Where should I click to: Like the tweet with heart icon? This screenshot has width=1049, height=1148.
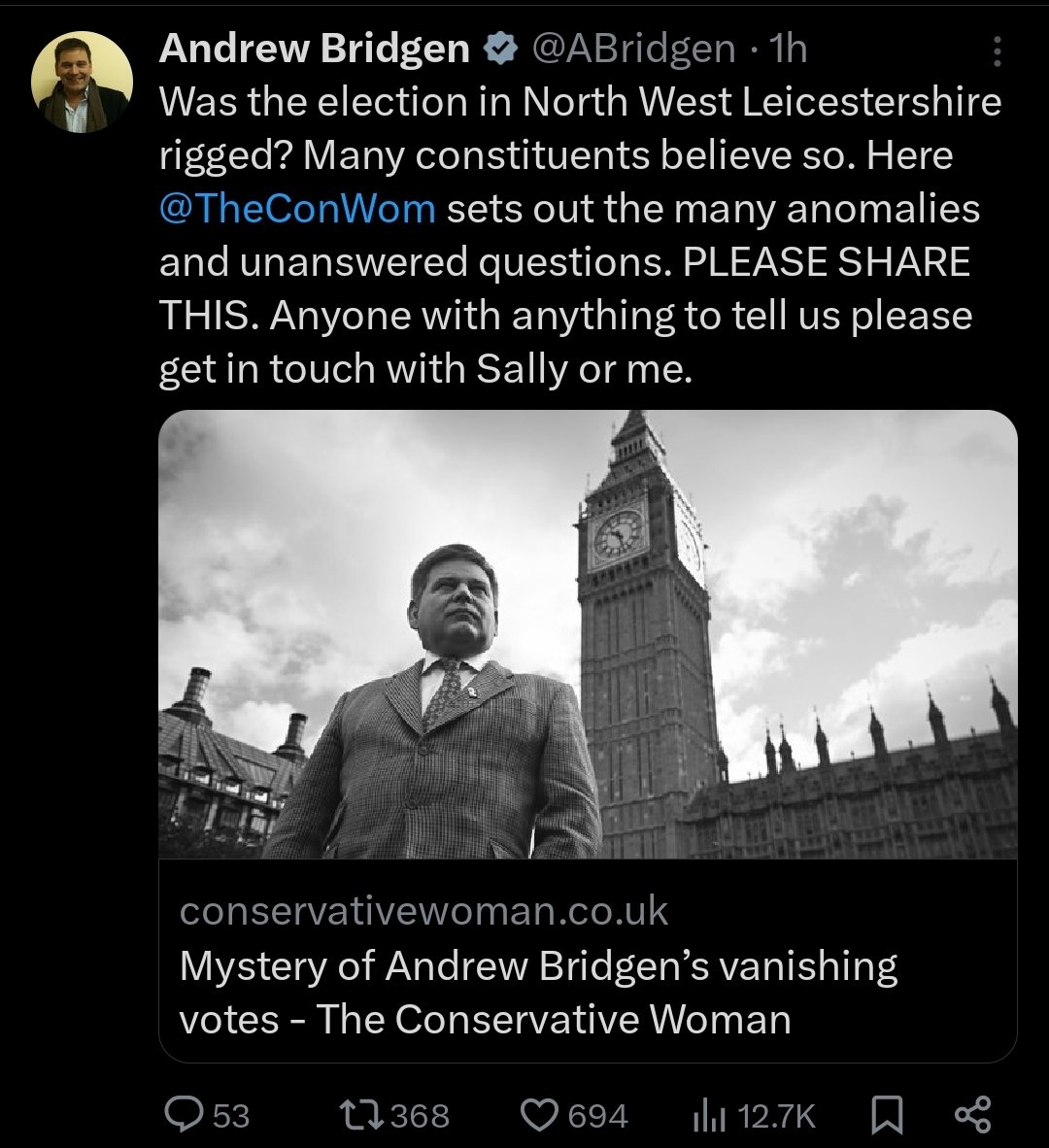539,1114
